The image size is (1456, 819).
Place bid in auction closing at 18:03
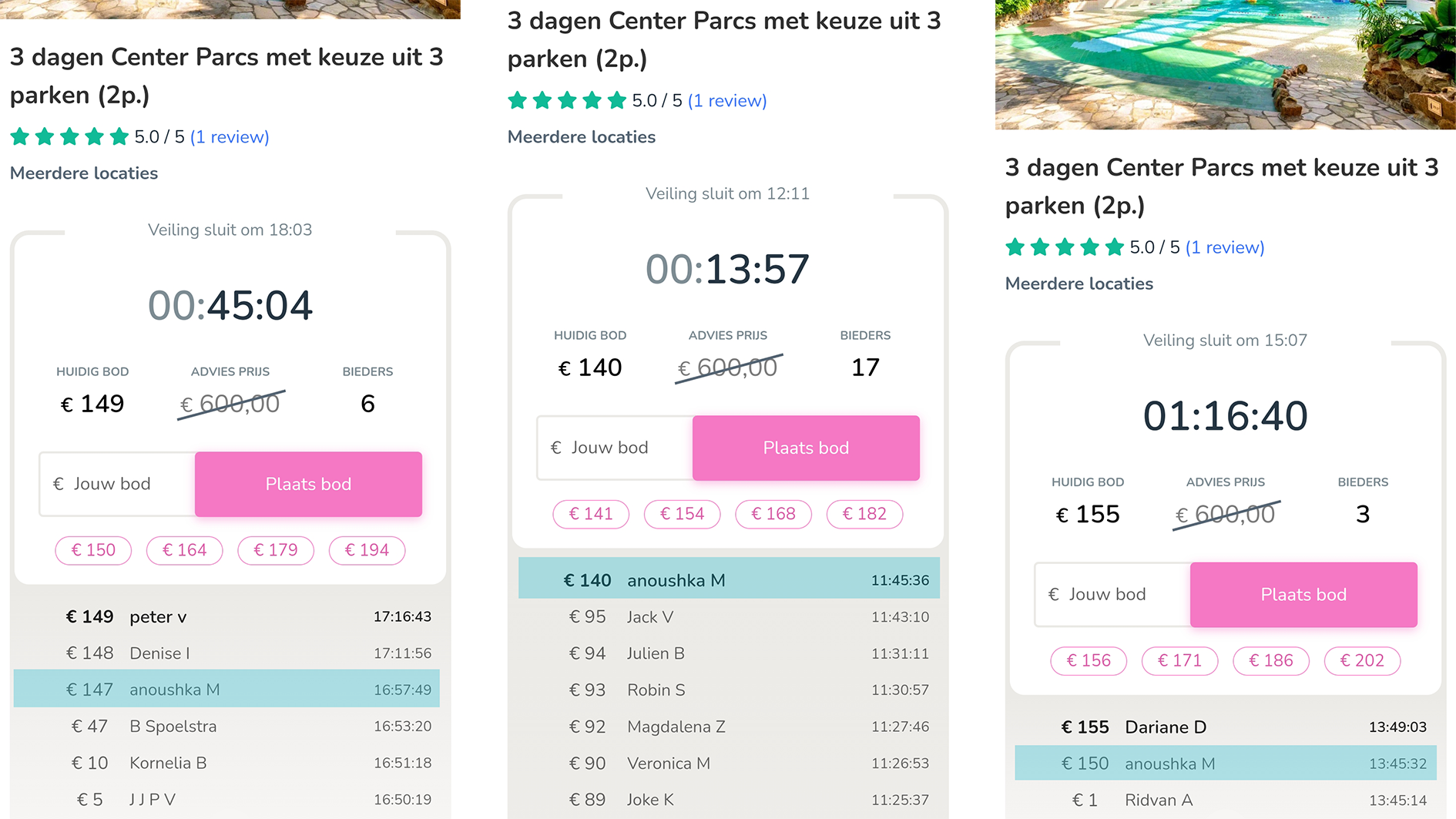point(308,484)
